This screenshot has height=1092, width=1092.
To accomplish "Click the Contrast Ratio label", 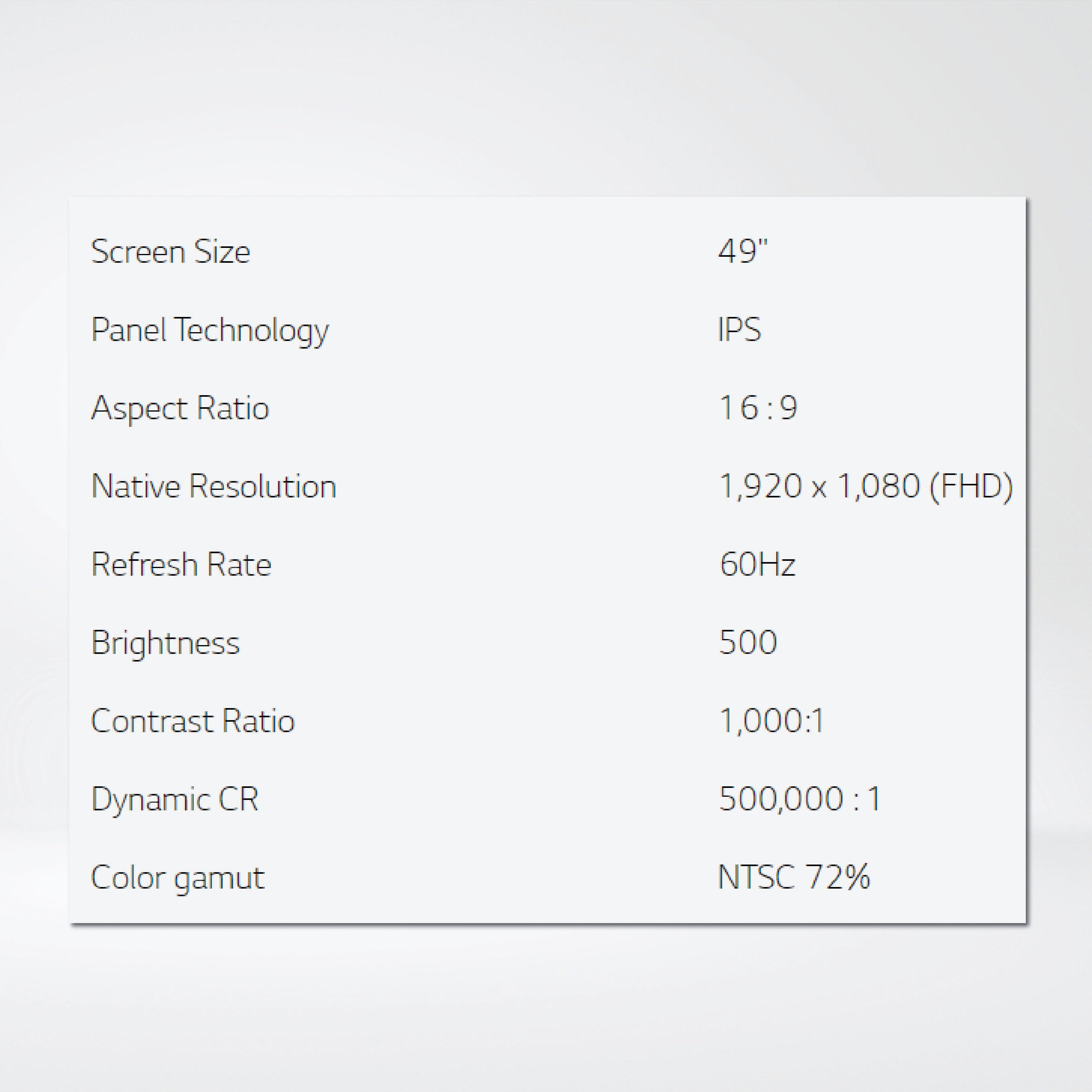I will pyautogui.click(x=193, y=721).
